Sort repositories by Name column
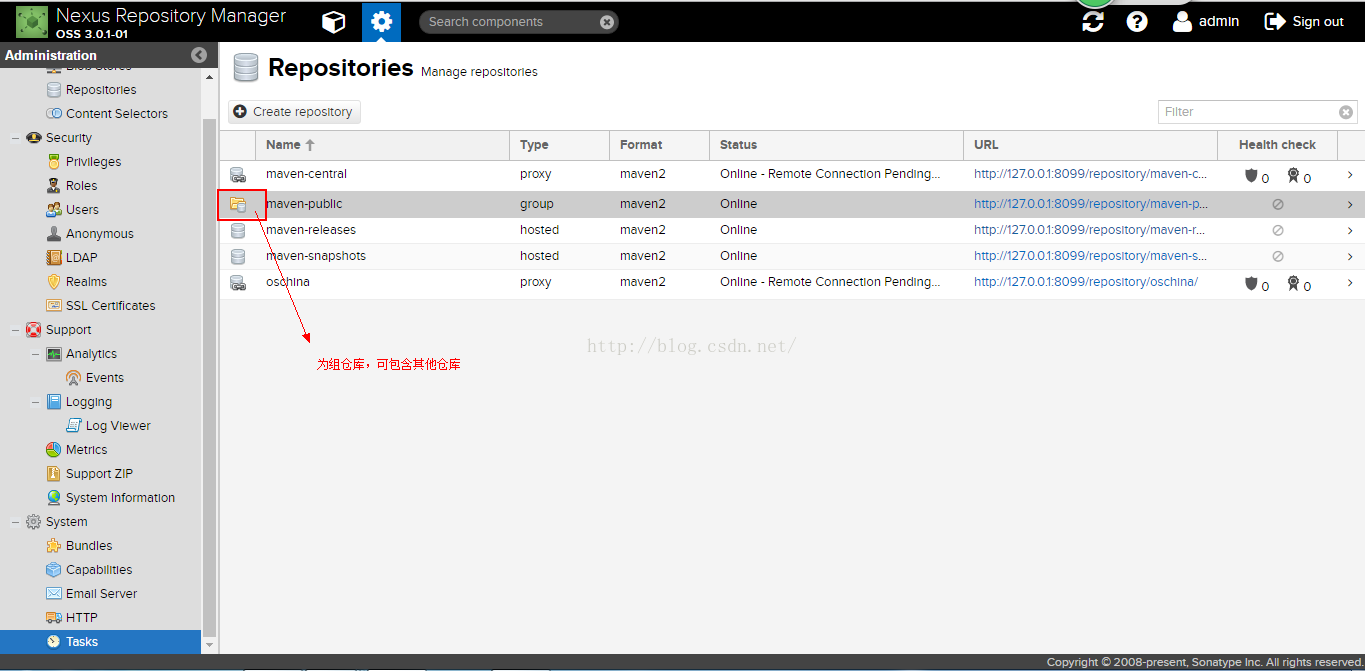 point(383,145)
